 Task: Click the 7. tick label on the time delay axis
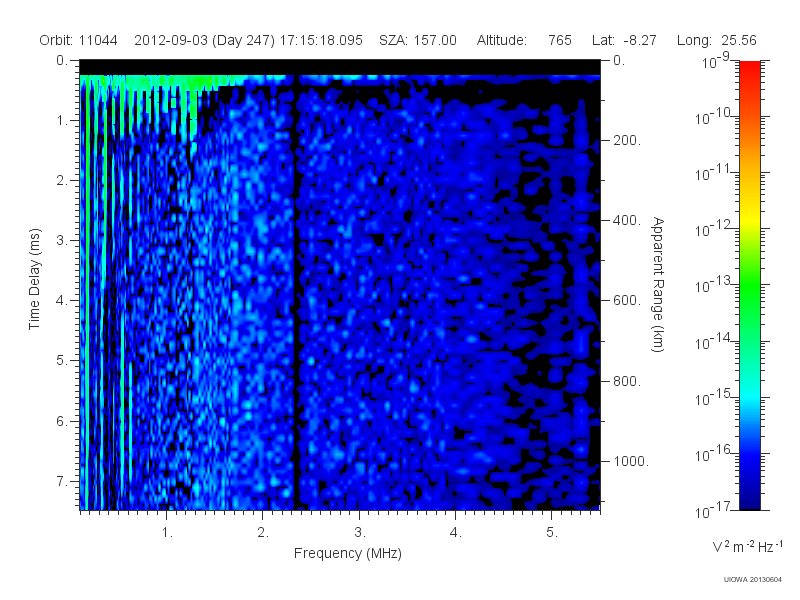(x=61, y=481)
